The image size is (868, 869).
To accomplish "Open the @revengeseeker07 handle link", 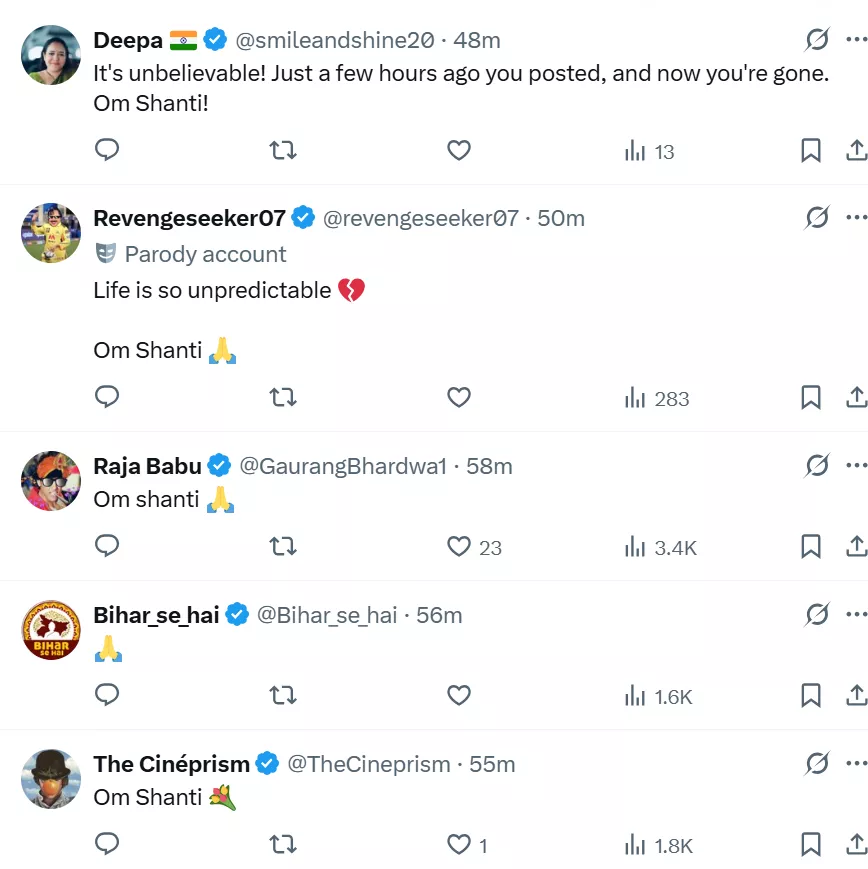I will [420, 218].
